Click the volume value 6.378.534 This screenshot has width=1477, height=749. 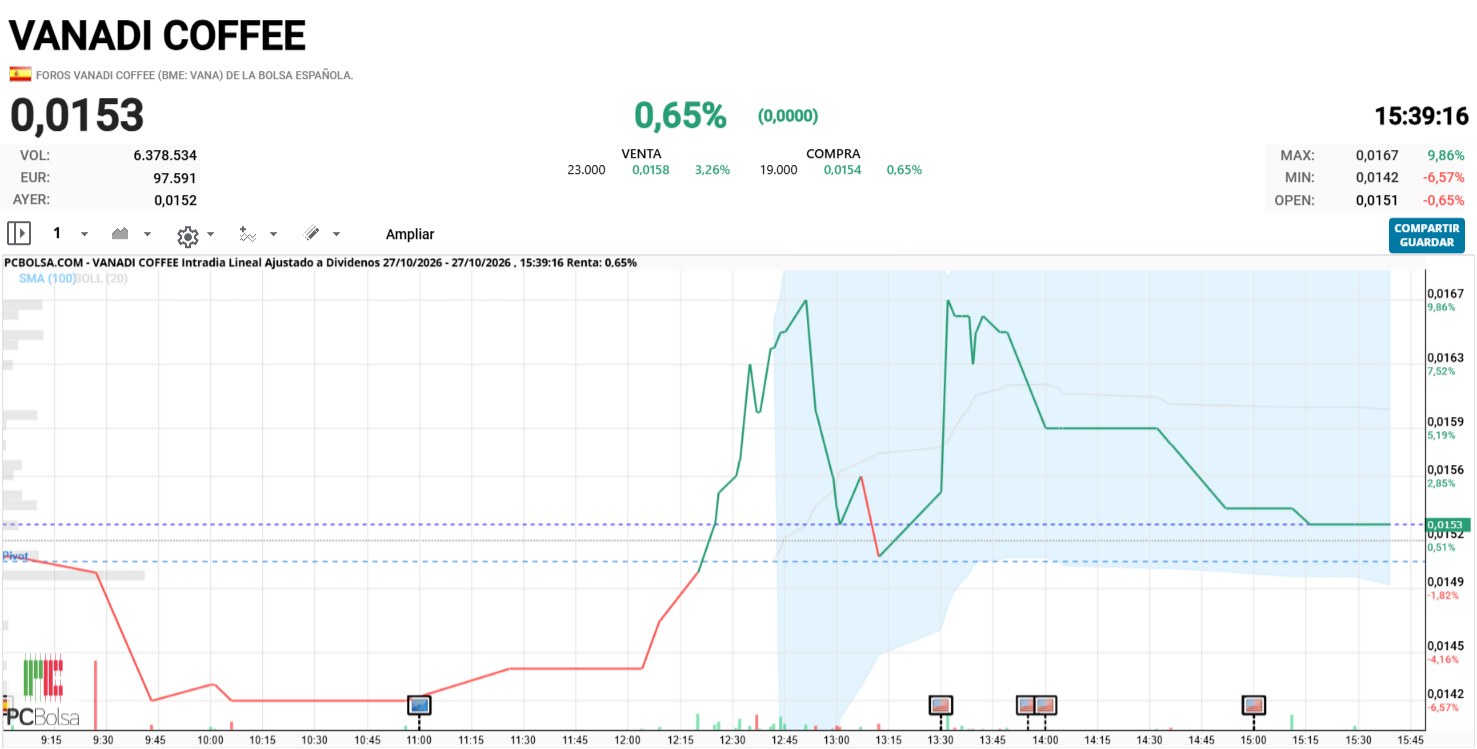click(x=165, y=155)
